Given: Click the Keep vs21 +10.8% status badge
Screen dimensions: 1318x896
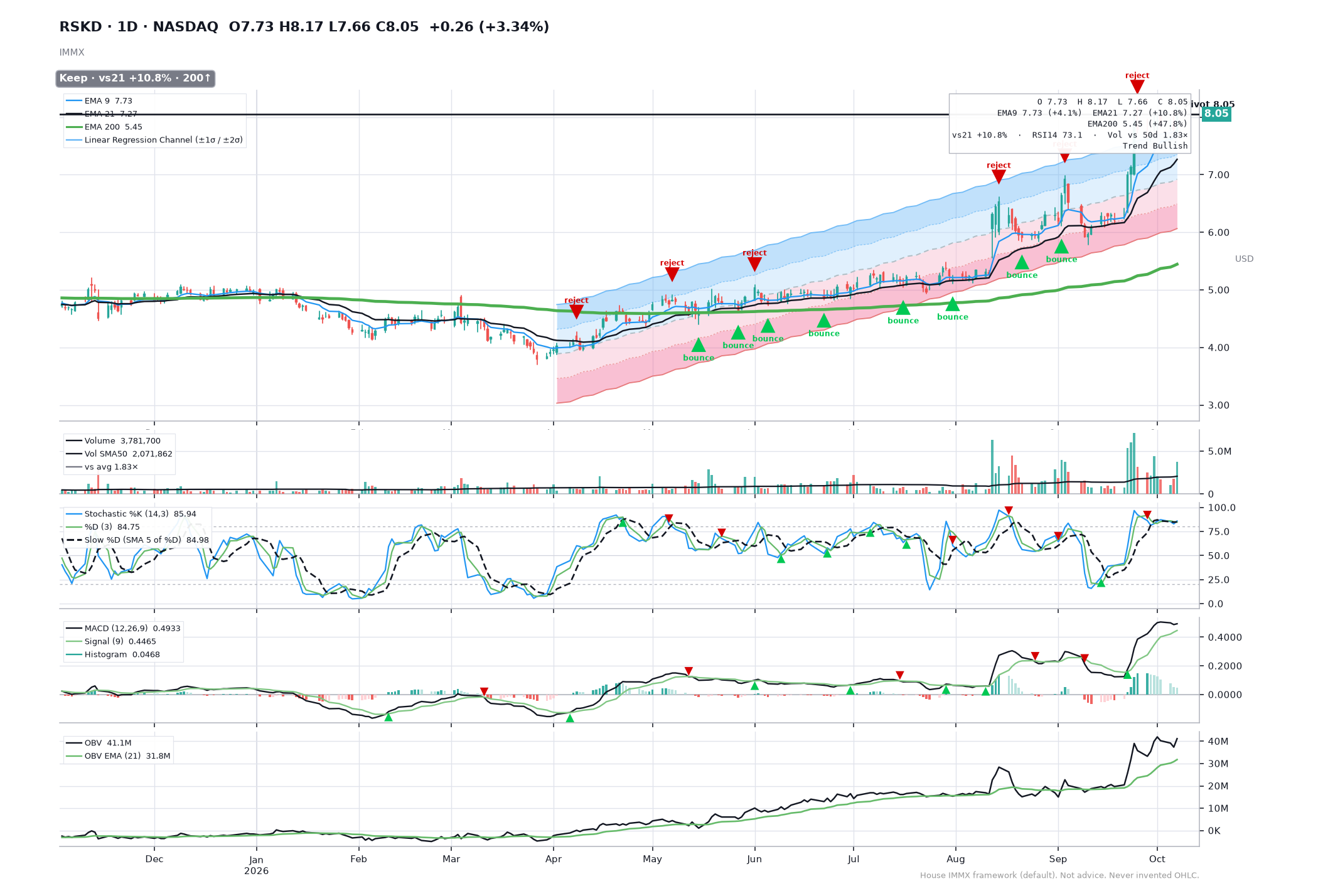Looking at the screenshot, I should click(x=135, y=78).
